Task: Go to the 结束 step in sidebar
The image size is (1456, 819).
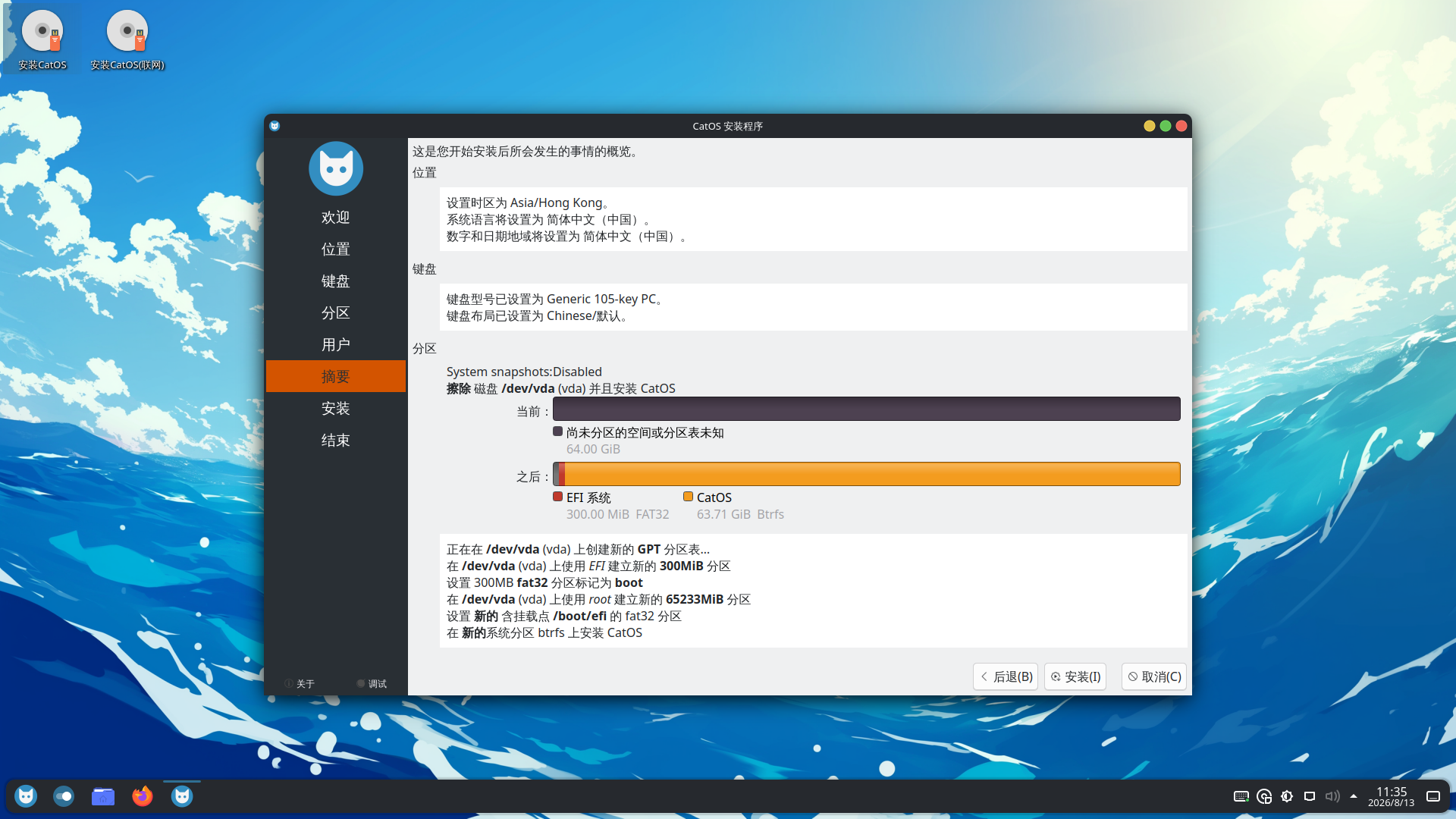Action: (336, 441)
